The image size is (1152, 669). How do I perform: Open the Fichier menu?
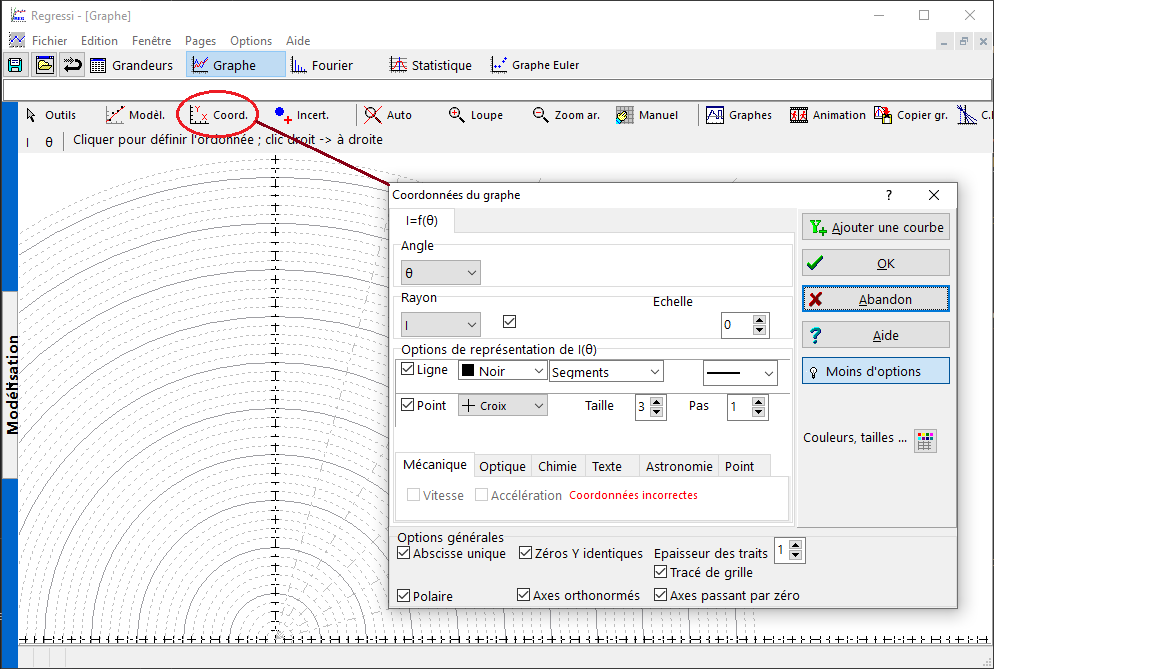point(49,41)
